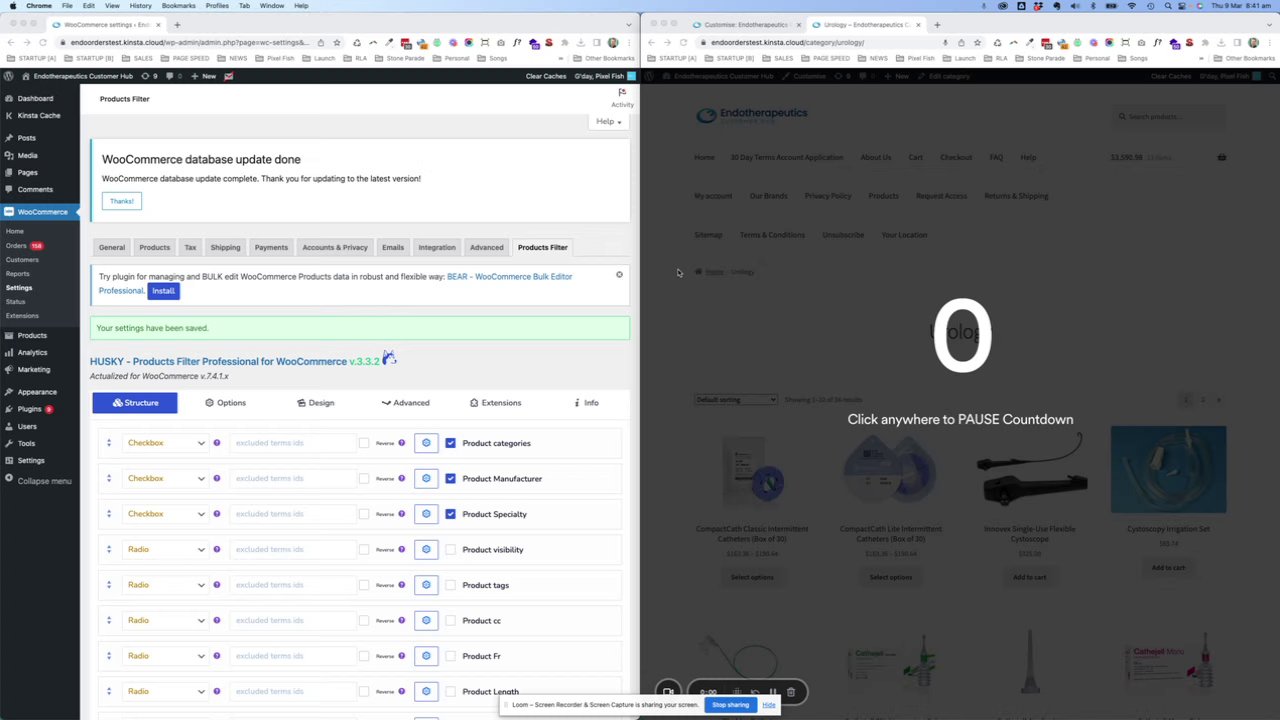Open Plugins in the WordPress sidebar

click(x=29, y=409)
